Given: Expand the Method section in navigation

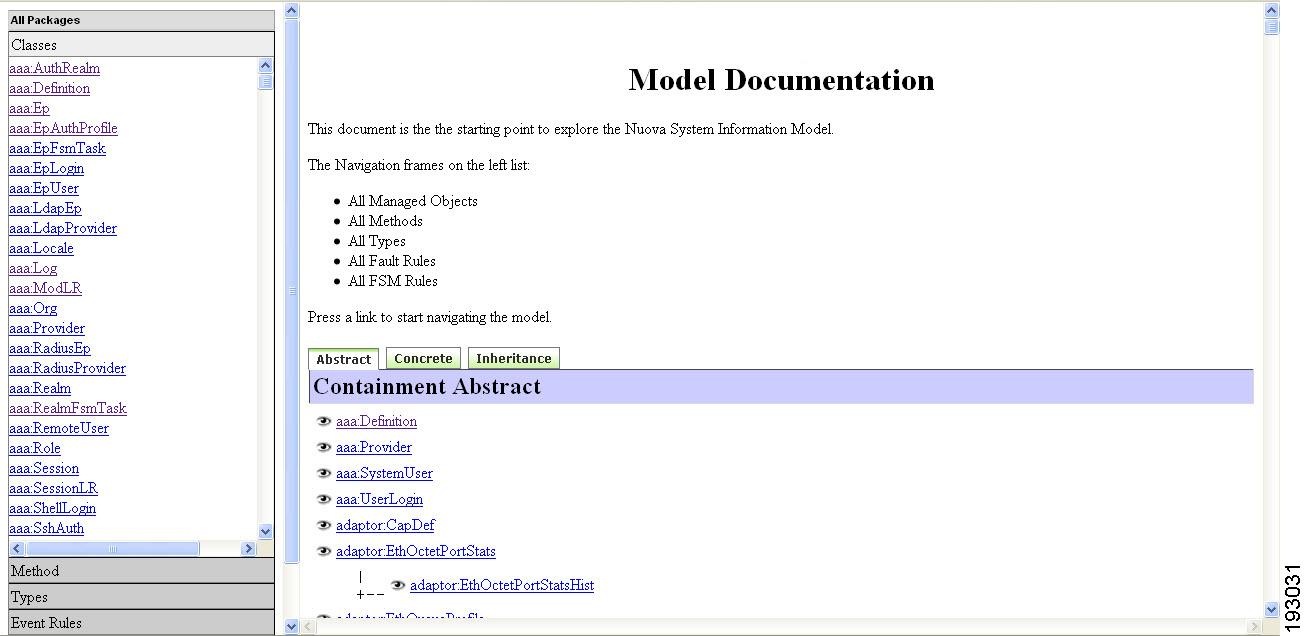Looking at the screenshot, I should coord(141,571).
